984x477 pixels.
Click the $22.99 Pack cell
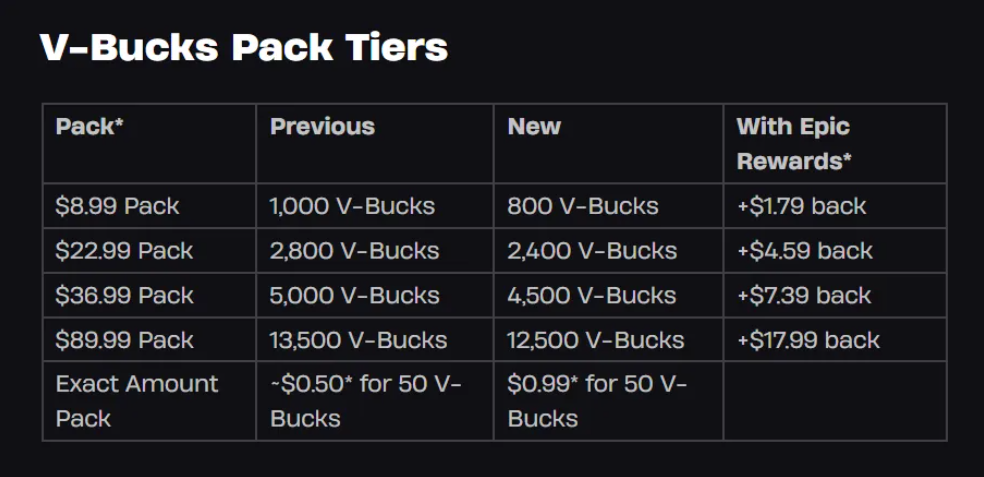point(149,250)
